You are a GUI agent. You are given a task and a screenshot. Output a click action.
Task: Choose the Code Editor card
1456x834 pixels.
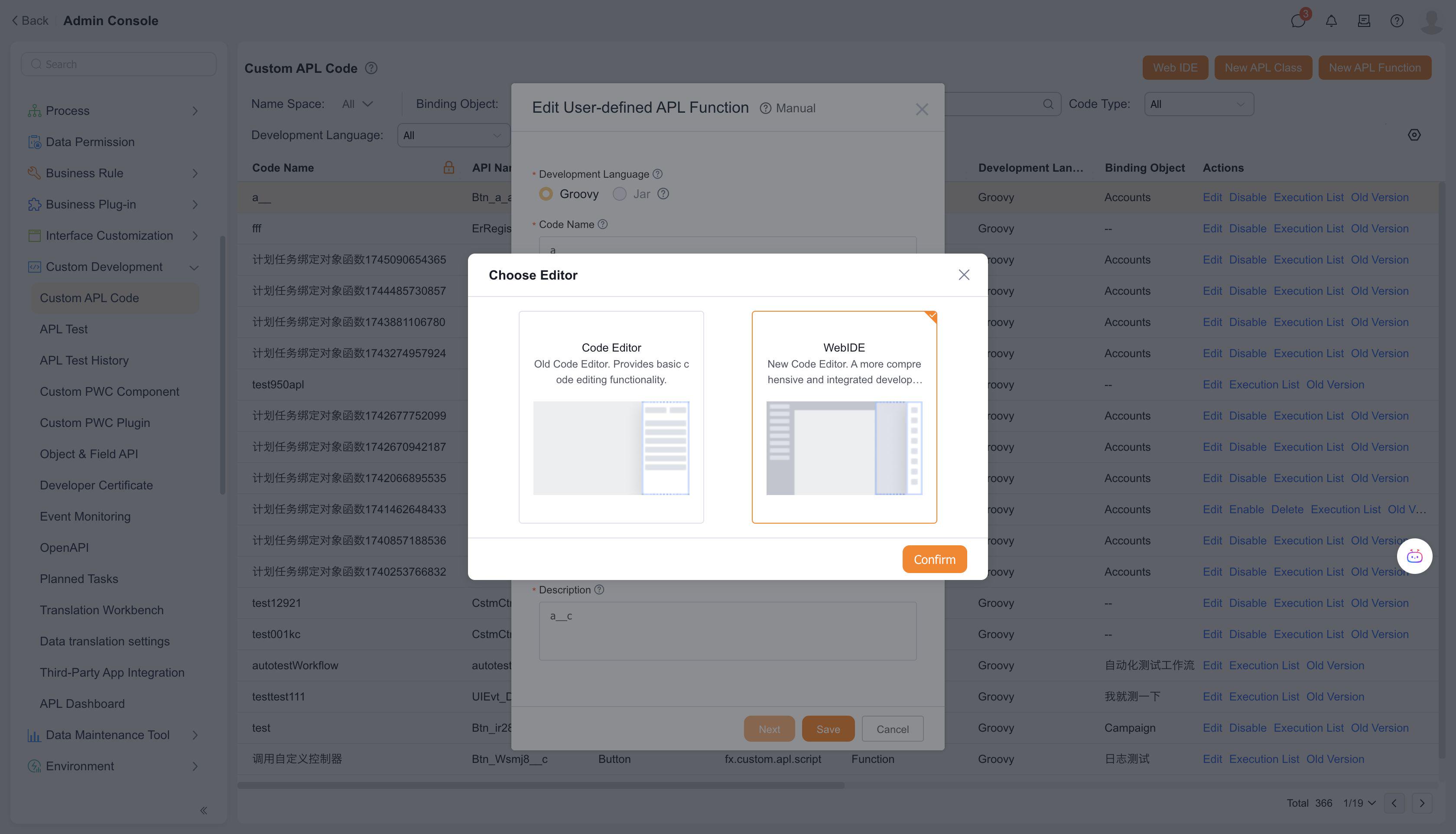pyautogui.click(x=611, y=417)
